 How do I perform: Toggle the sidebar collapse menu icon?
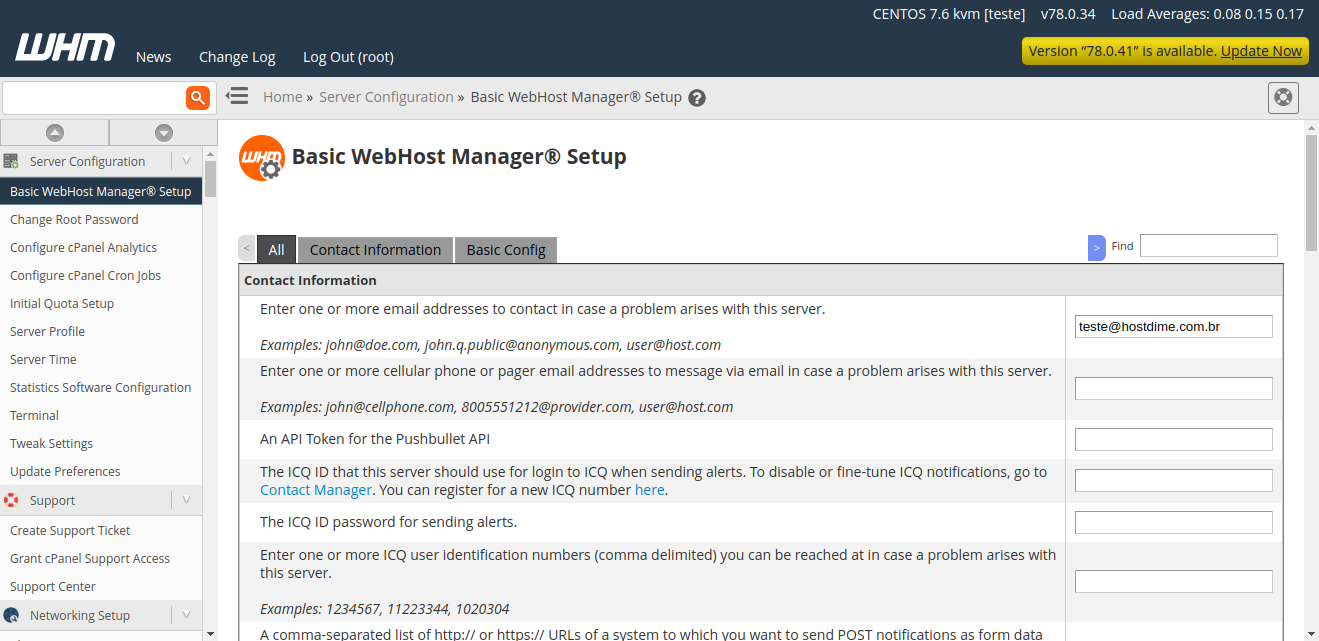(237, 96)
